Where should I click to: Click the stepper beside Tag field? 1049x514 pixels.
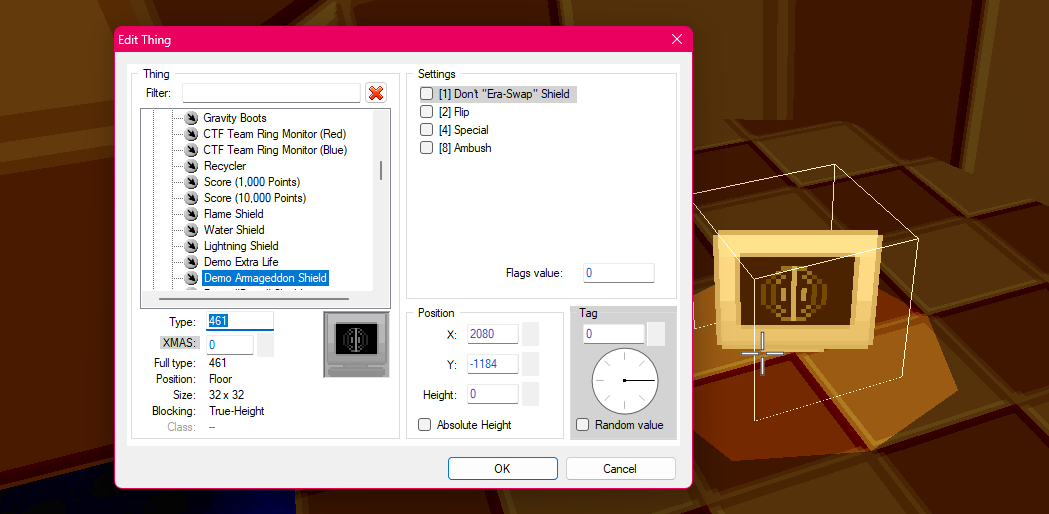(x=656, y=334)
